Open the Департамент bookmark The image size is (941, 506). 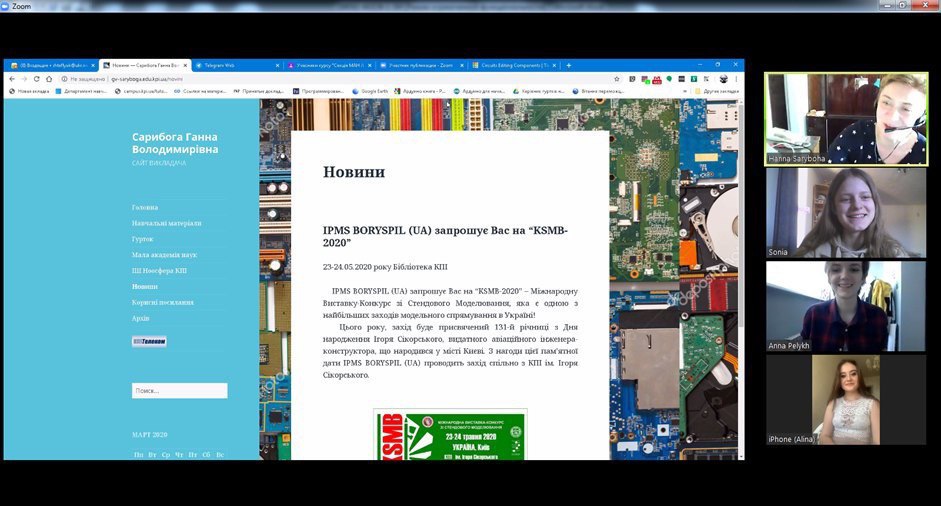(x=81, y=91)
